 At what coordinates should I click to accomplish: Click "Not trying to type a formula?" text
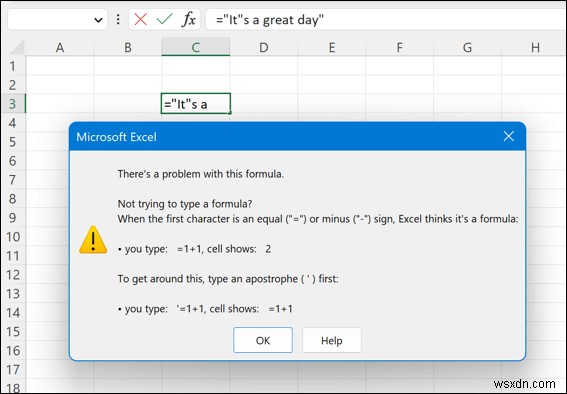pyautogui.click(x=185, y=204)
